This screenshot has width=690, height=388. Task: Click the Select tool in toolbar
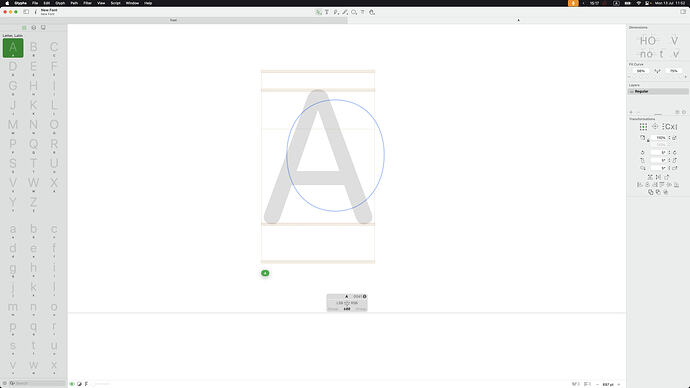click(318, 12)
